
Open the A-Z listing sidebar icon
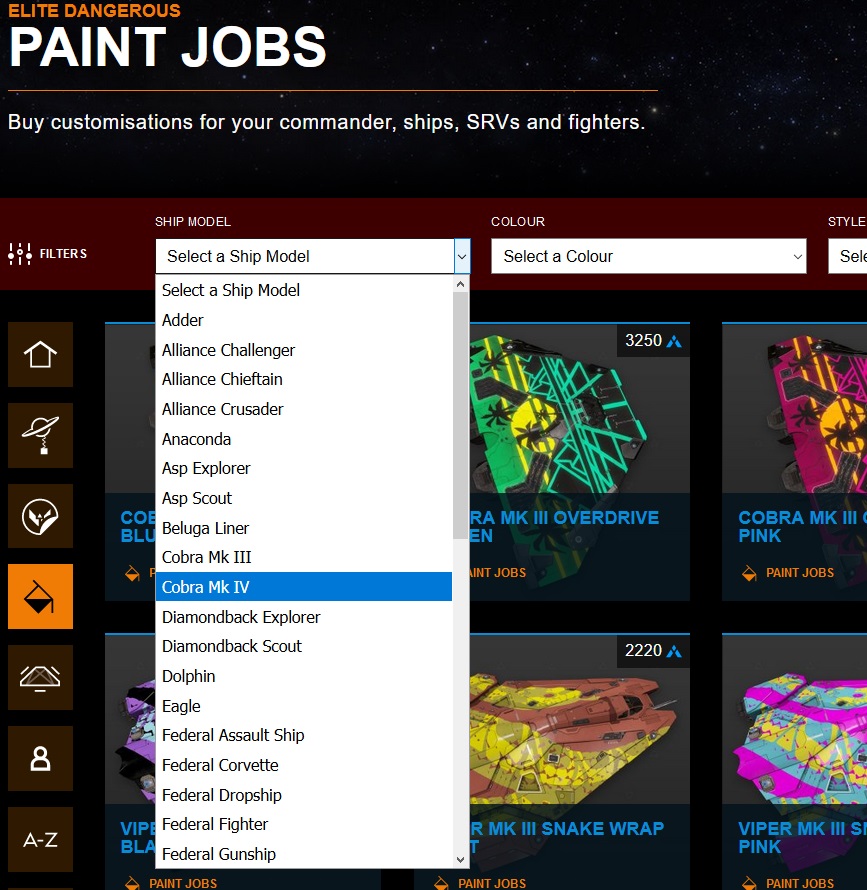point(40,839)
